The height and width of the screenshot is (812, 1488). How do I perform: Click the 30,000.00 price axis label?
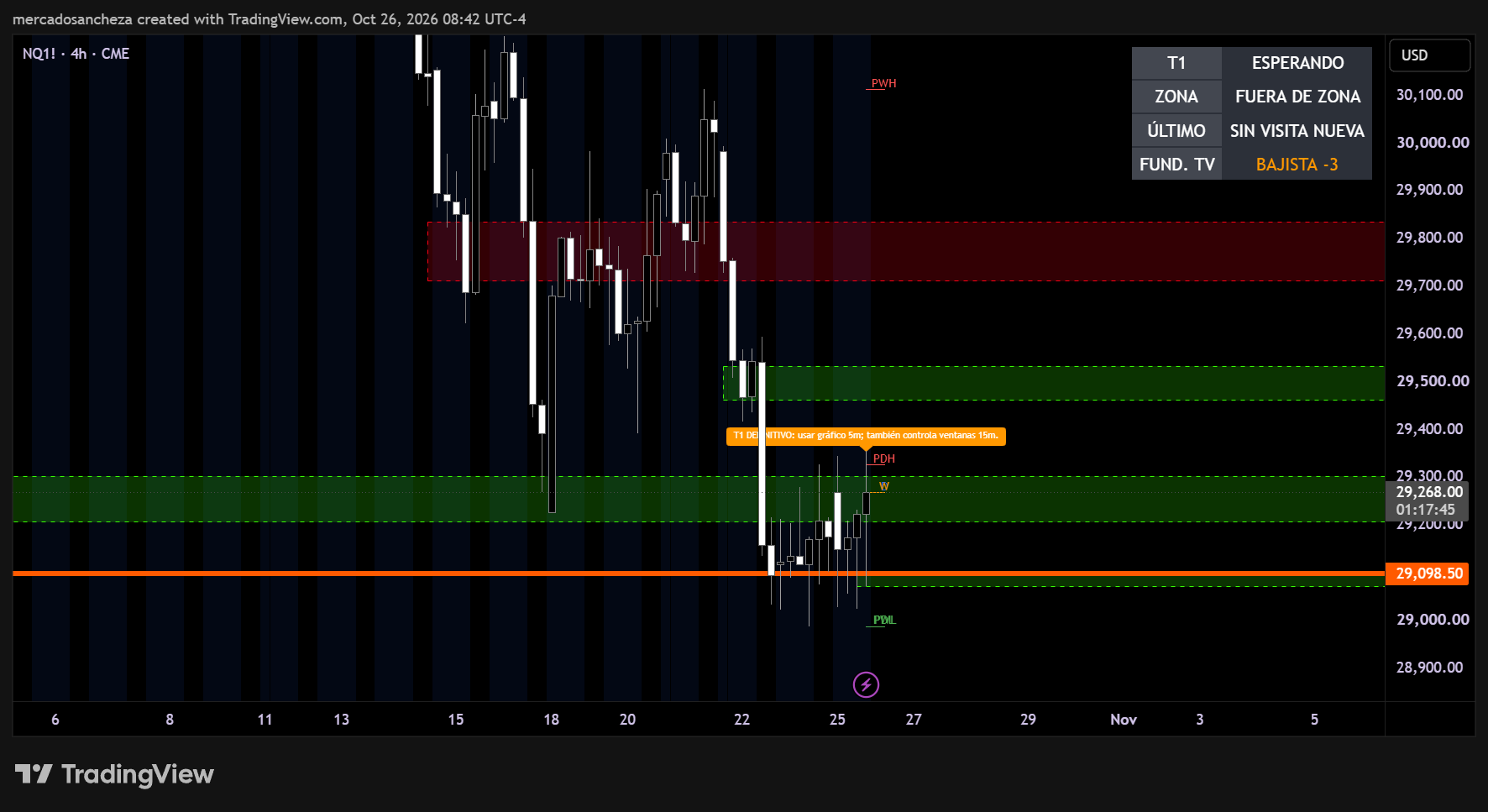tap(1433, 143)
